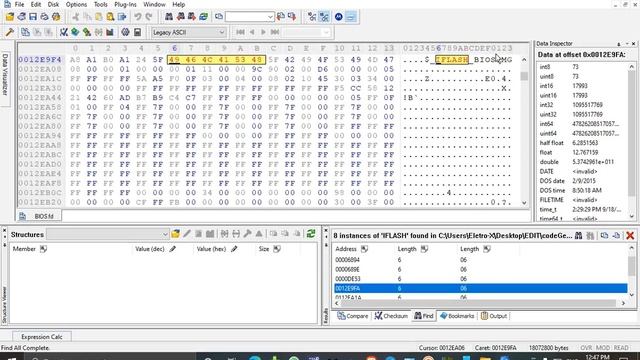Click the highlighted IFLASH text in ASCII pane
The image size is (640, 360).
click(x=451, y=60)
